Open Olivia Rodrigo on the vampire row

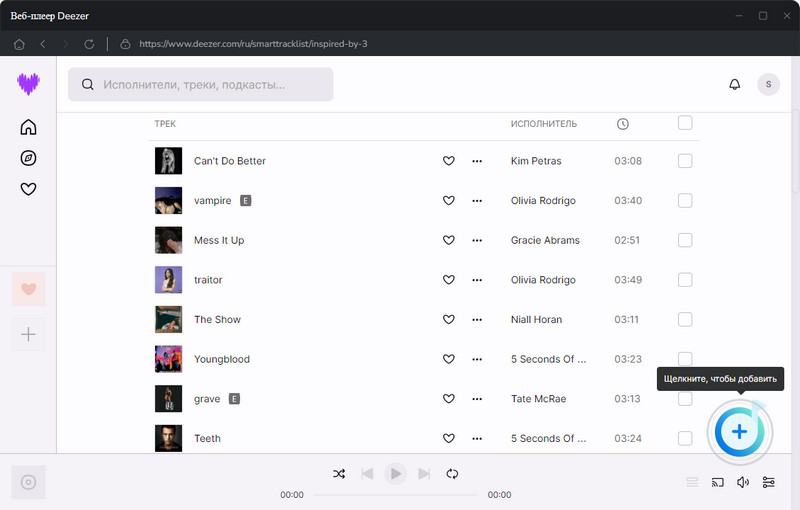[543, 201]
